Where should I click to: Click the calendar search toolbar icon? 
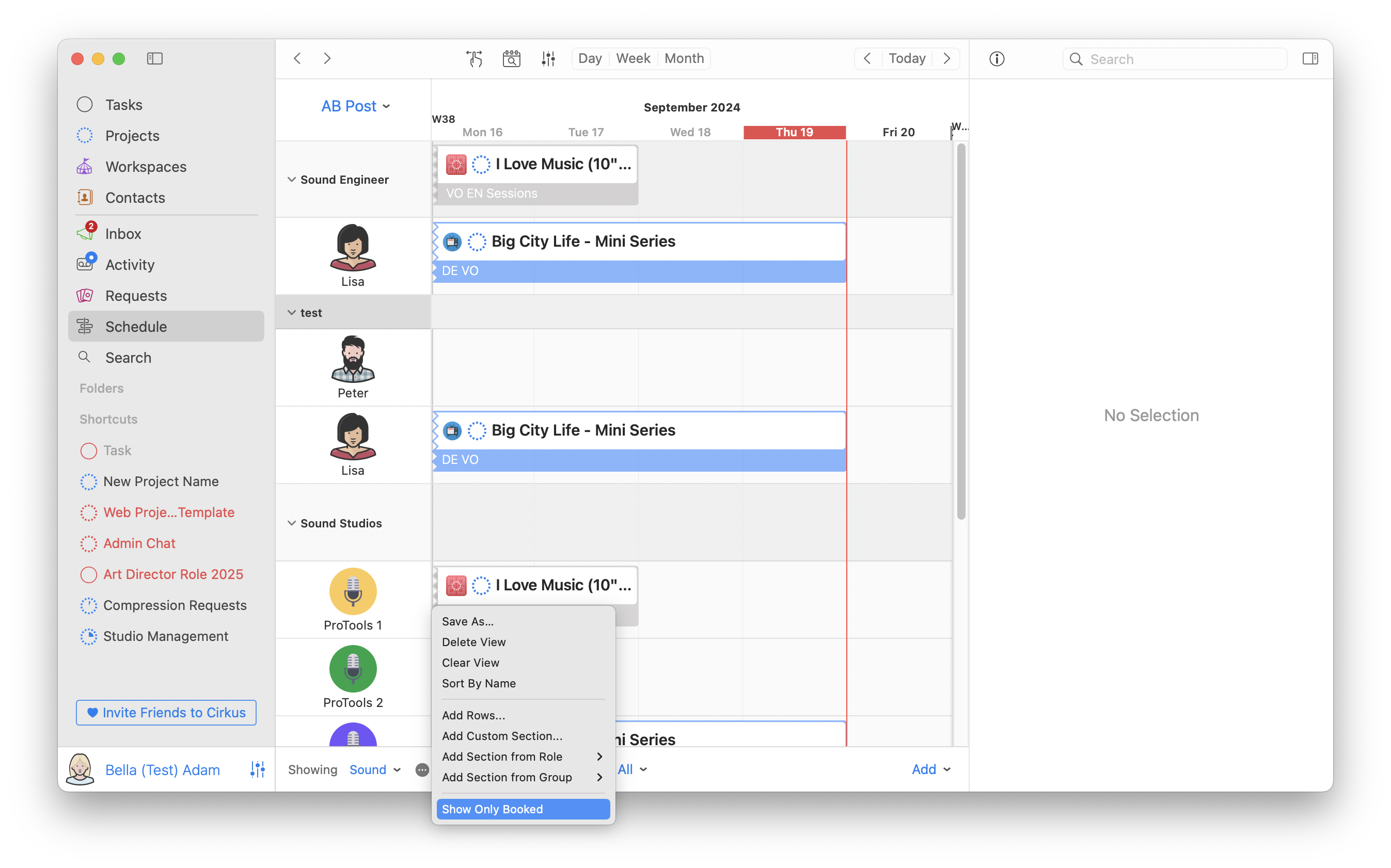511,58
